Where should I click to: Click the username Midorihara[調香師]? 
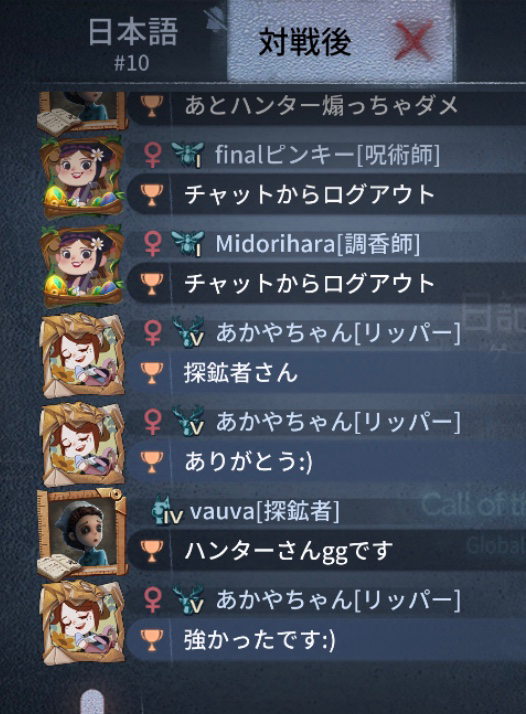(317, 244)
